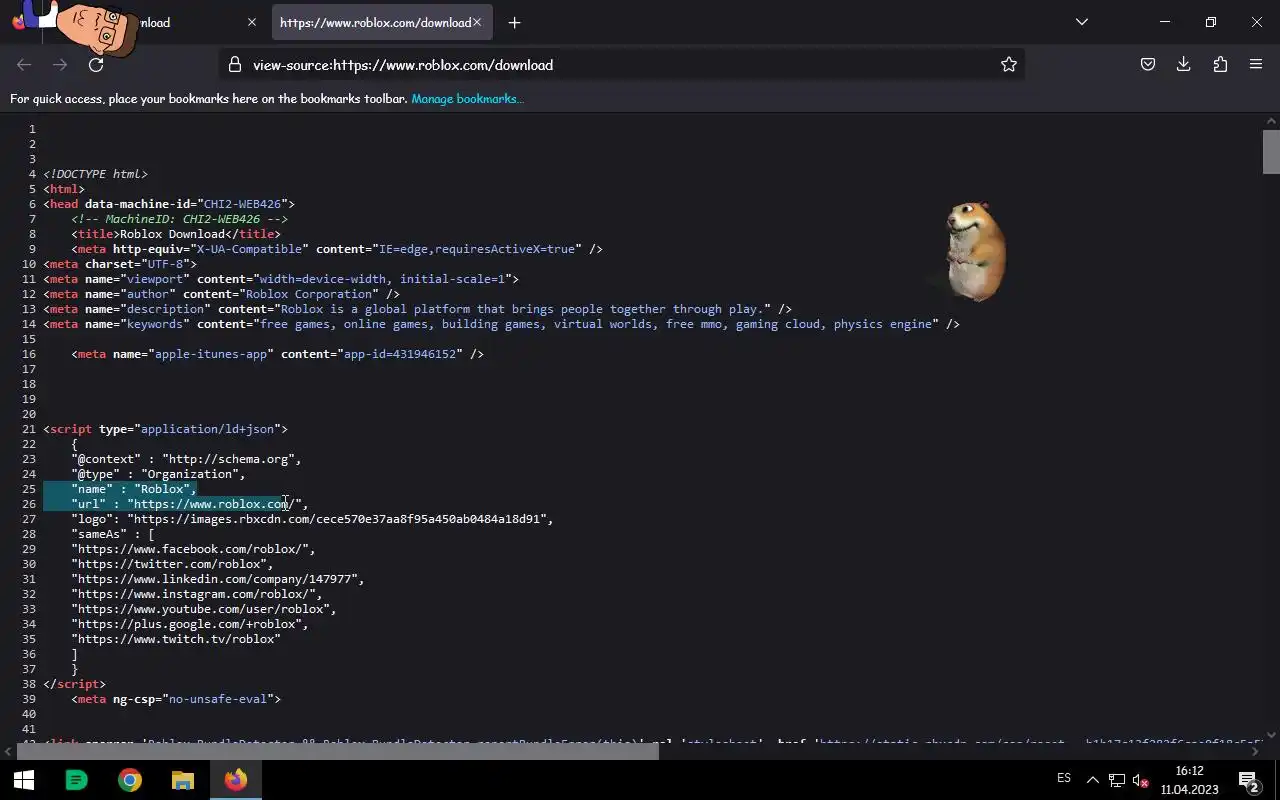Click the linkedin.com/company URL on line 31
The image size is (1280, 800).
pyautogui.click(x=214, y=579)
